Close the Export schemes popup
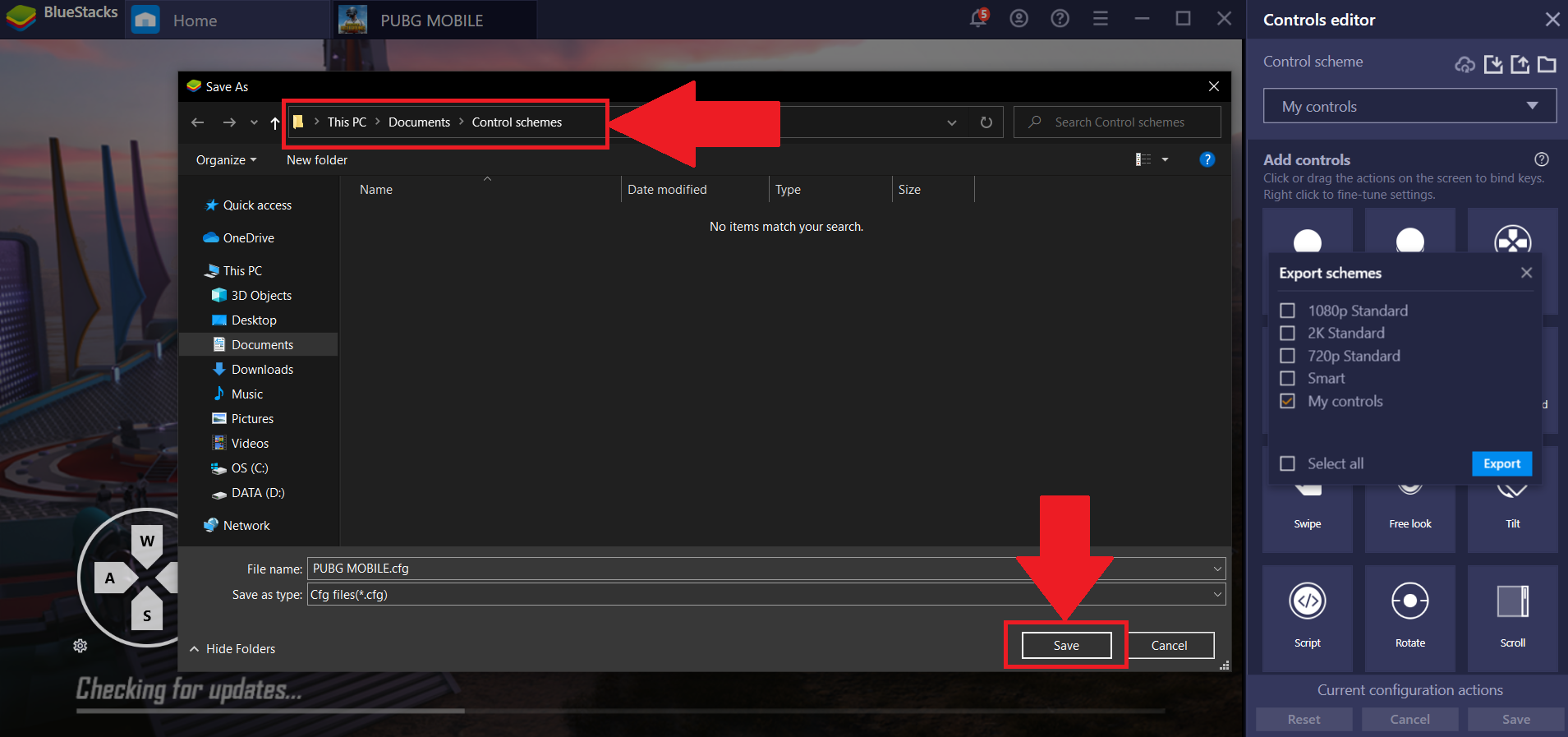The width and height of the screenshot is (1568, 737). click(1526, 273)
